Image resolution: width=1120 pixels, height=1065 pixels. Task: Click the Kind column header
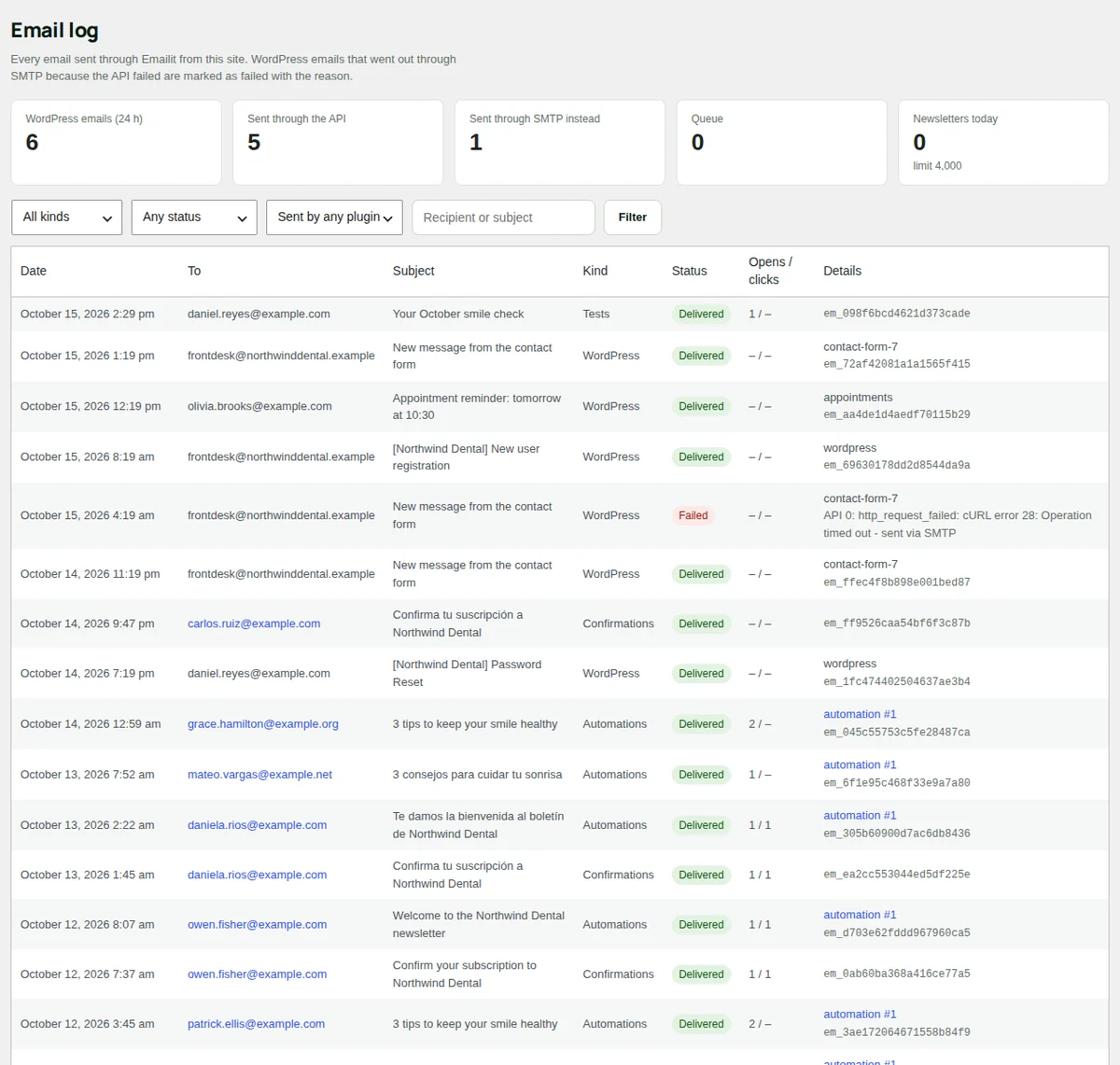click(x=595, y=271)
